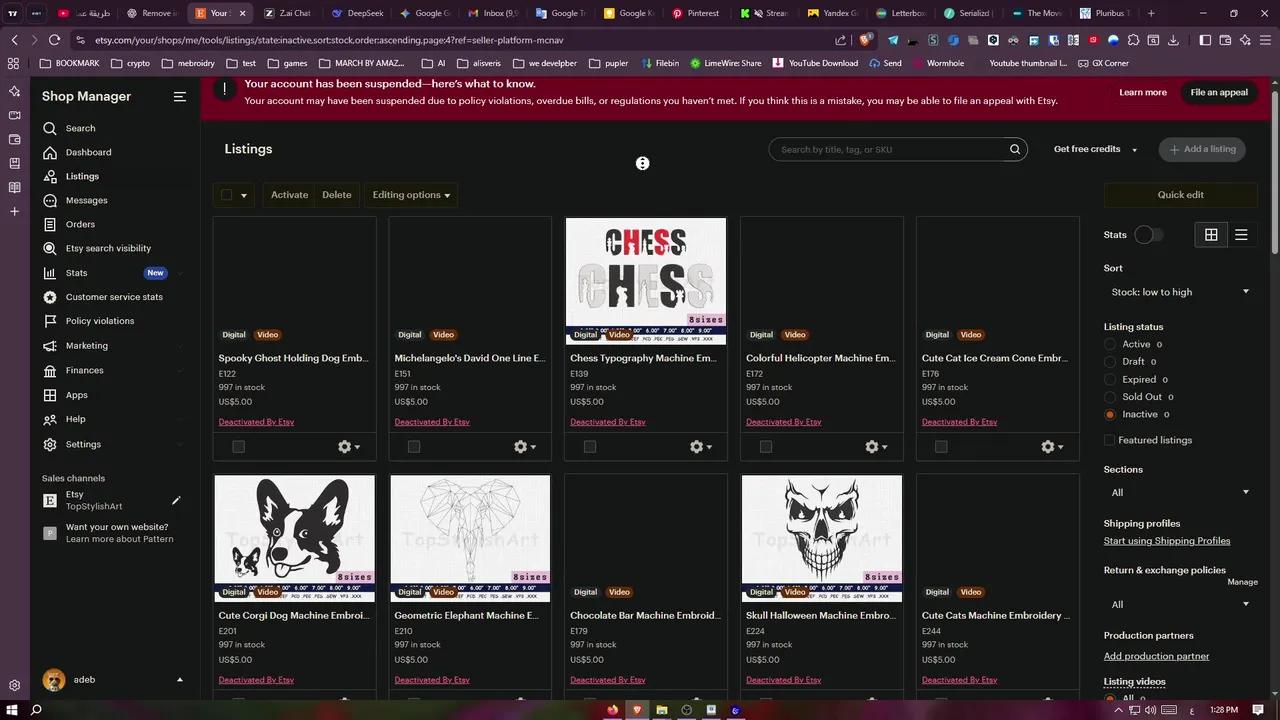Open Return & exchange policies All dropdown

point(1180,604)
